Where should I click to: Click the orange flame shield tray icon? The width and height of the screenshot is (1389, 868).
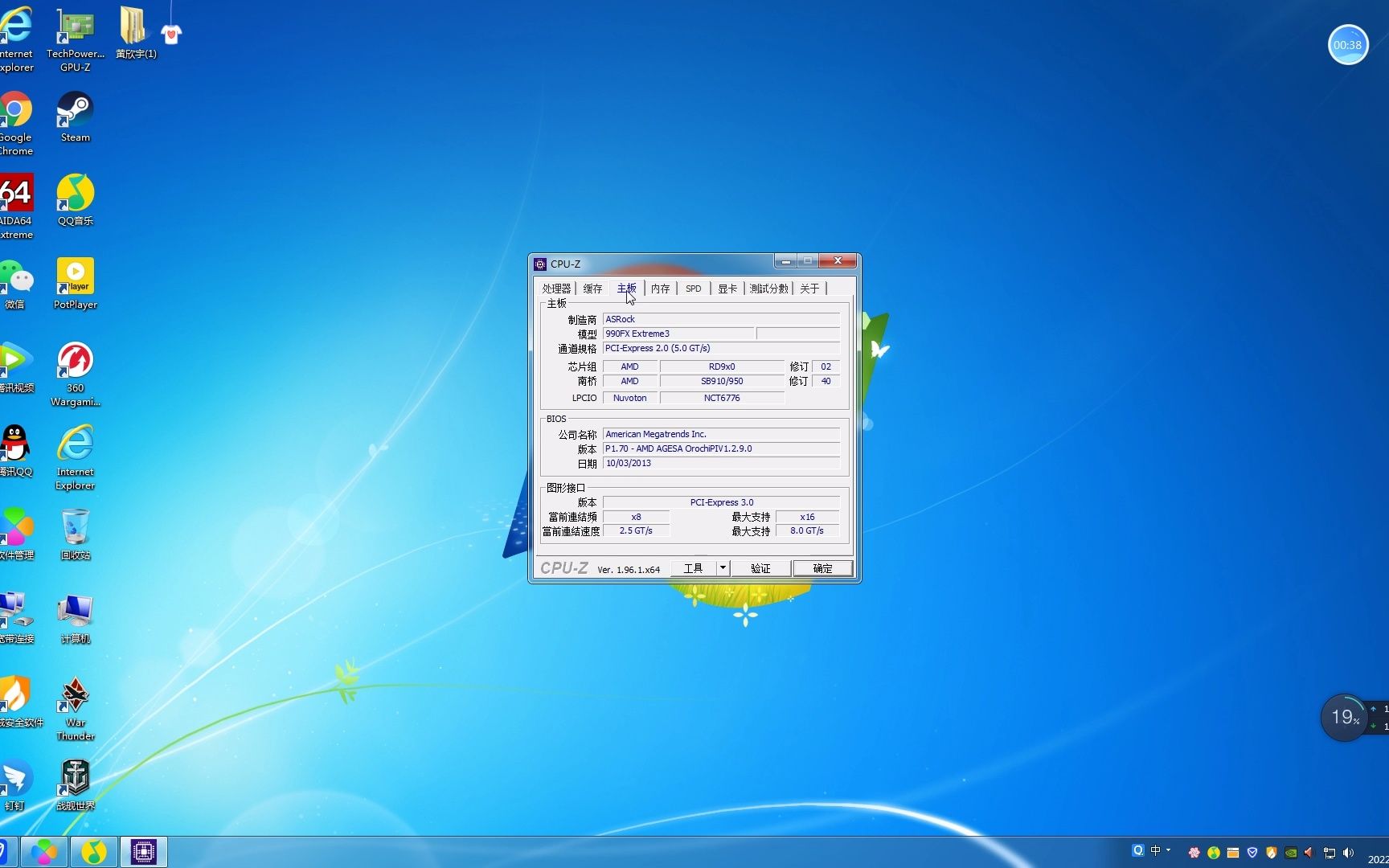coord(1272,853)
